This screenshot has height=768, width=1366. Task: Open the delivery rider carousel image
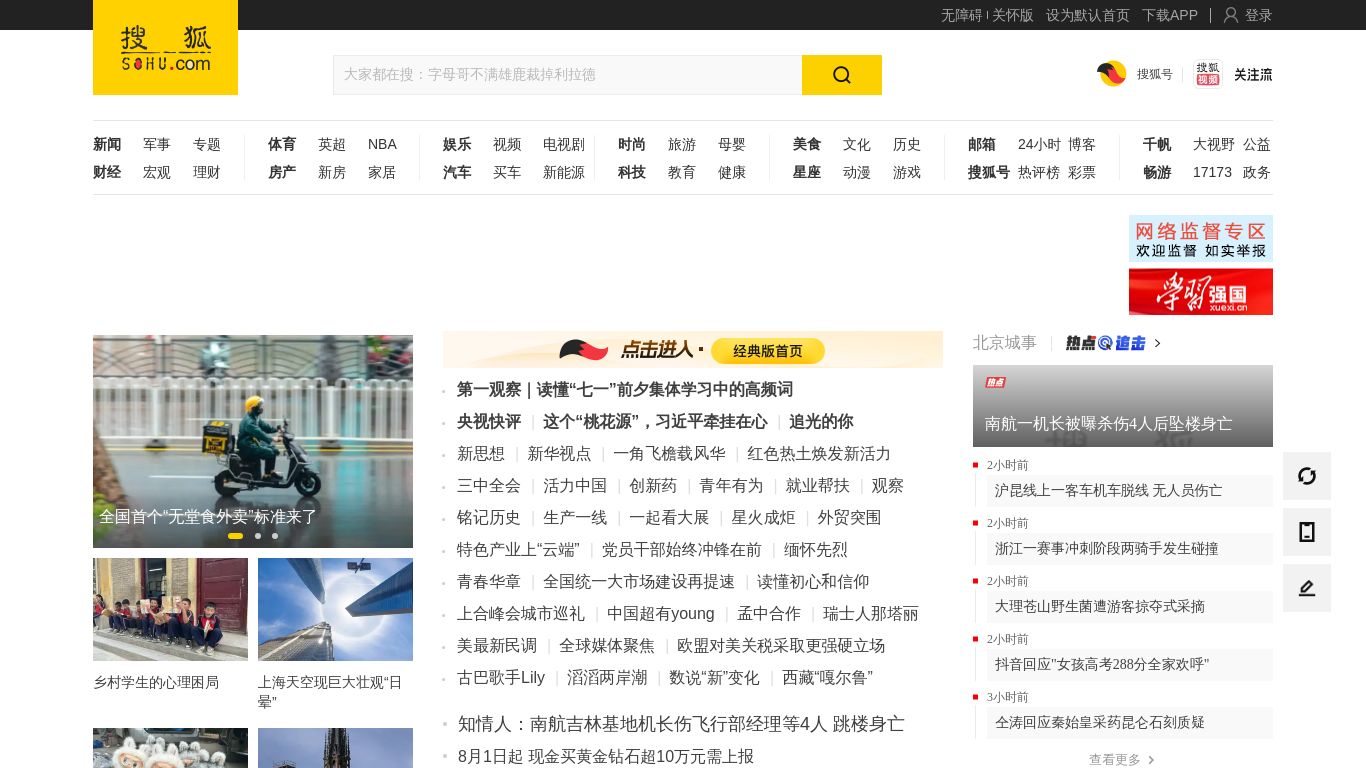[x=253, y=441]
